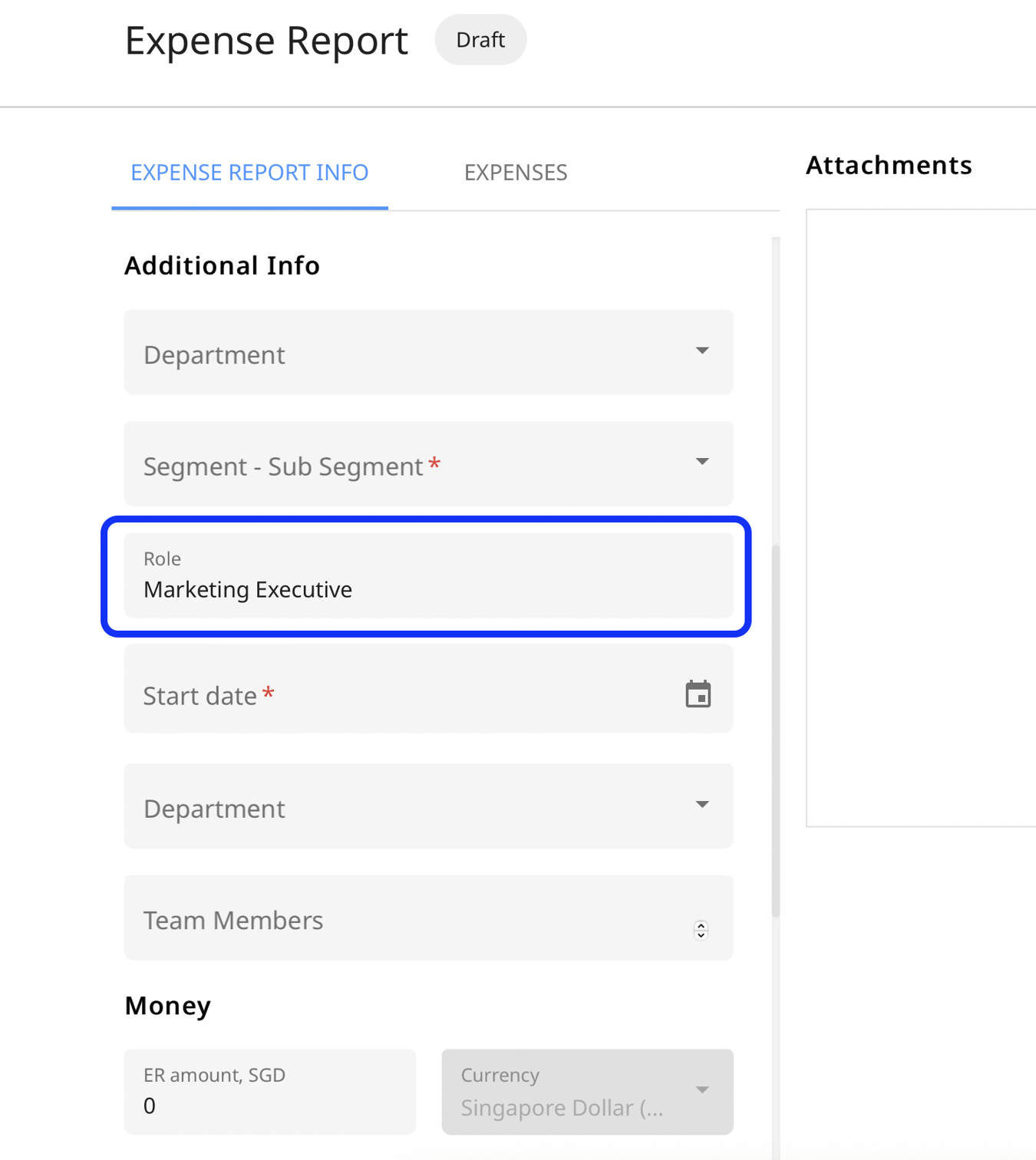1036x1160 pixels.
Task: Click the Draft status badge
Action: pos(480,39)
